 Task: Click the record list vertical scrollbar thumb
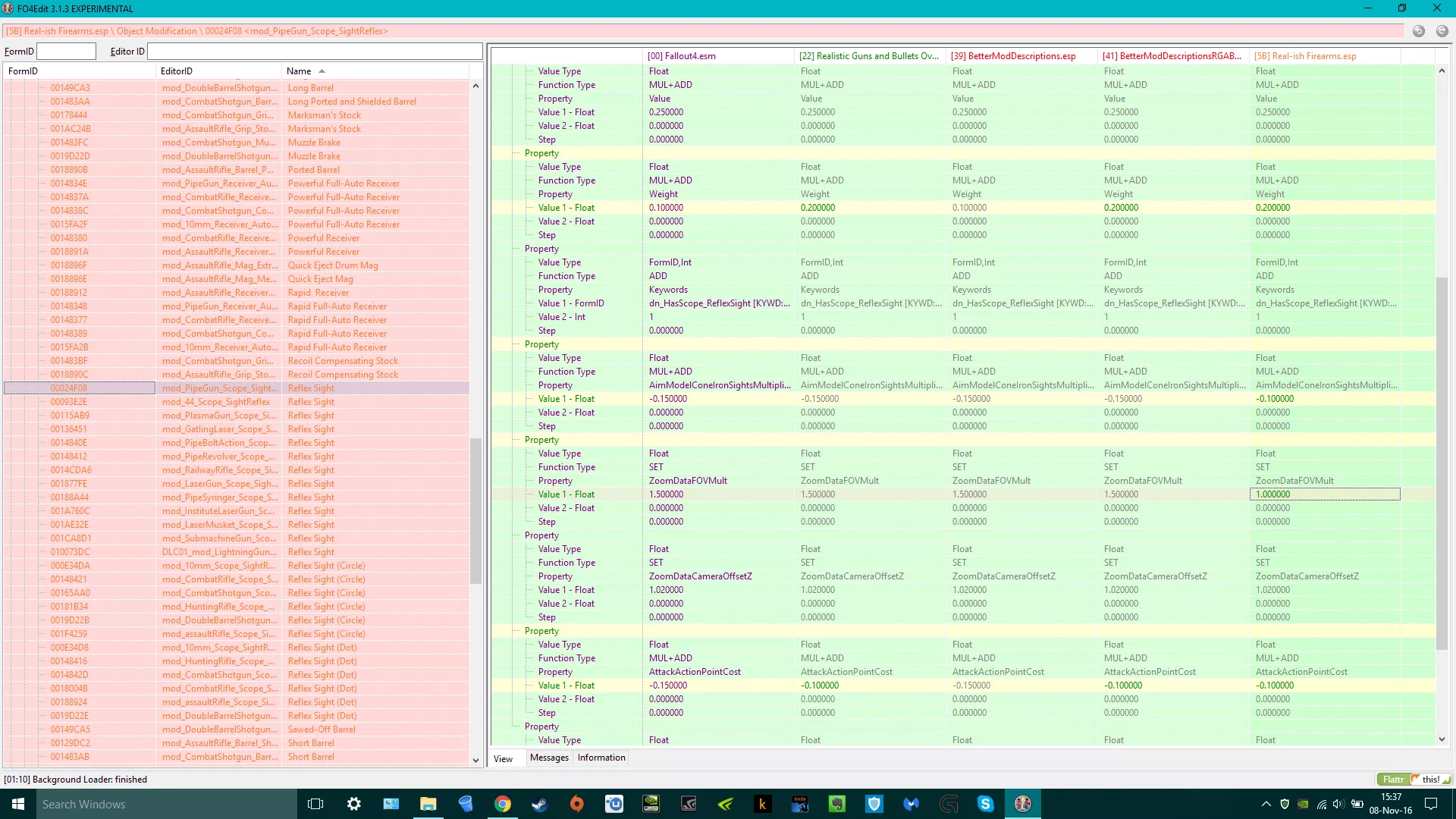click(476, 510)
